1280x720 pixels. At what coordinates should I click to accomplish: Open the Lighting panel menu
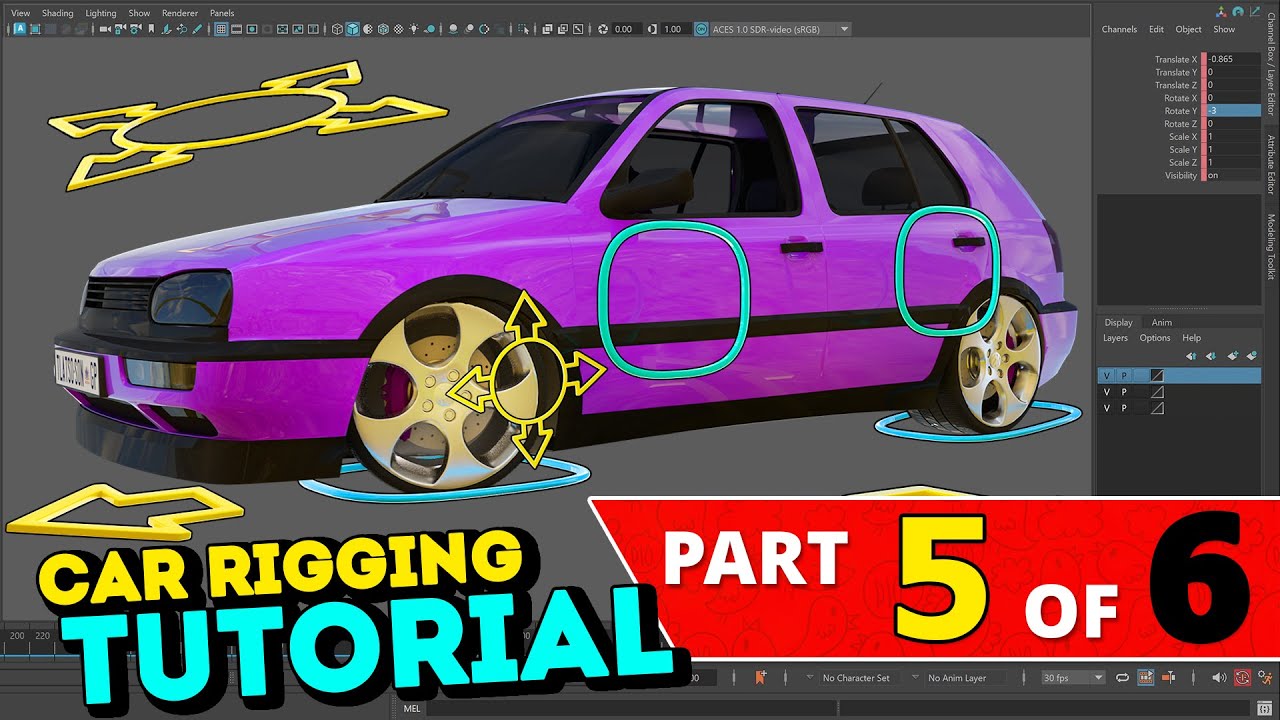(101, 13)
